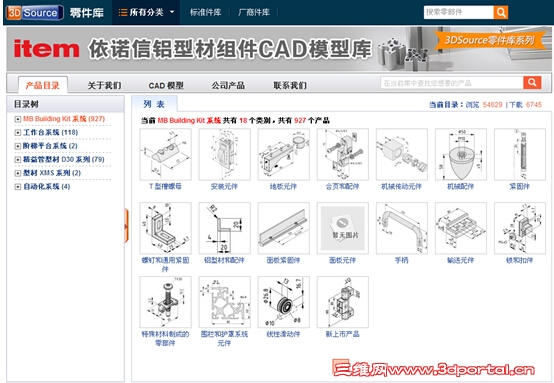
Task: Open the 地板元件 thumbnail
Action: [284, 154]
